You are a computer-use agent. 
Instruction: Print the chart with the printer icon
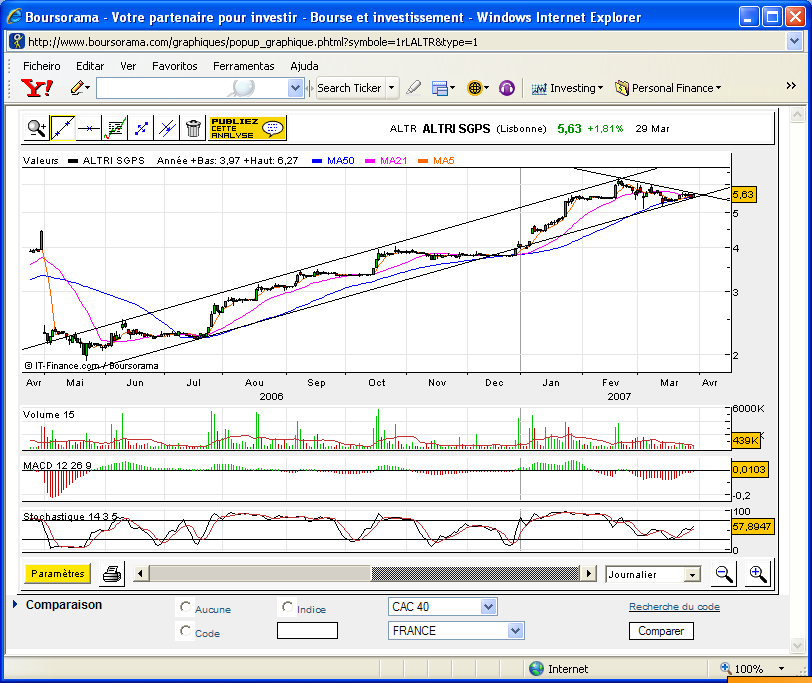pyautogui.click(x=112, y=574)
